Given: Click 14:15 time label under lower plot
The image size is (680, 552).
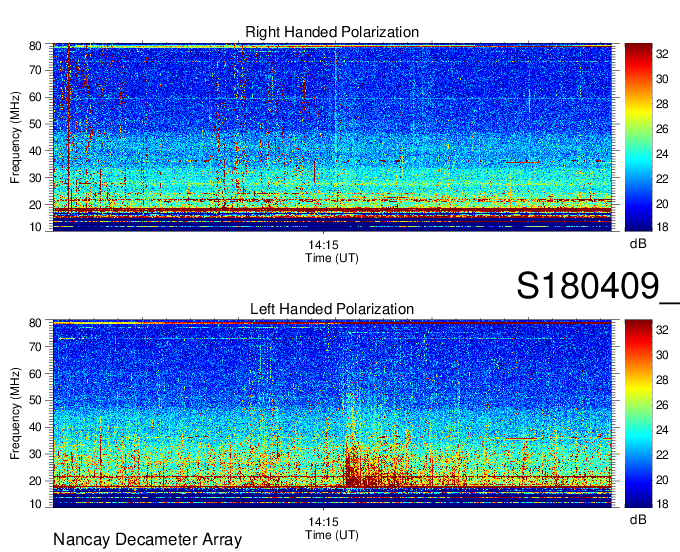Looking at the screenshot, I should click(323, 522).
